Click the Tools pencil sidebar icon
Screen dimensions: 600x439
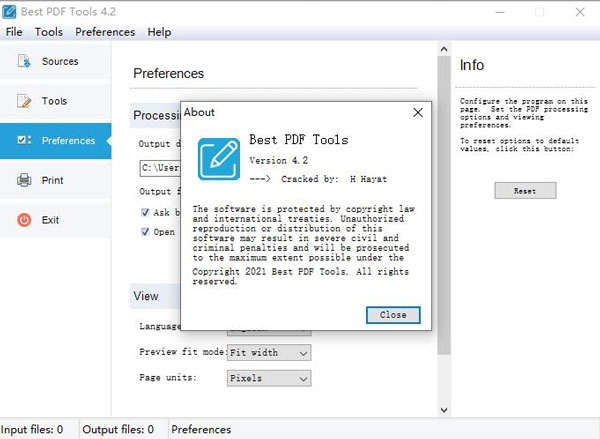click(x=24, y=101)
